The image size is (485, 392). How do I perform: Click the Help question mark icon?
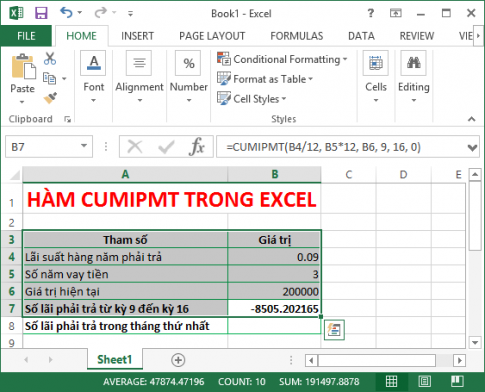pos(370,13)
